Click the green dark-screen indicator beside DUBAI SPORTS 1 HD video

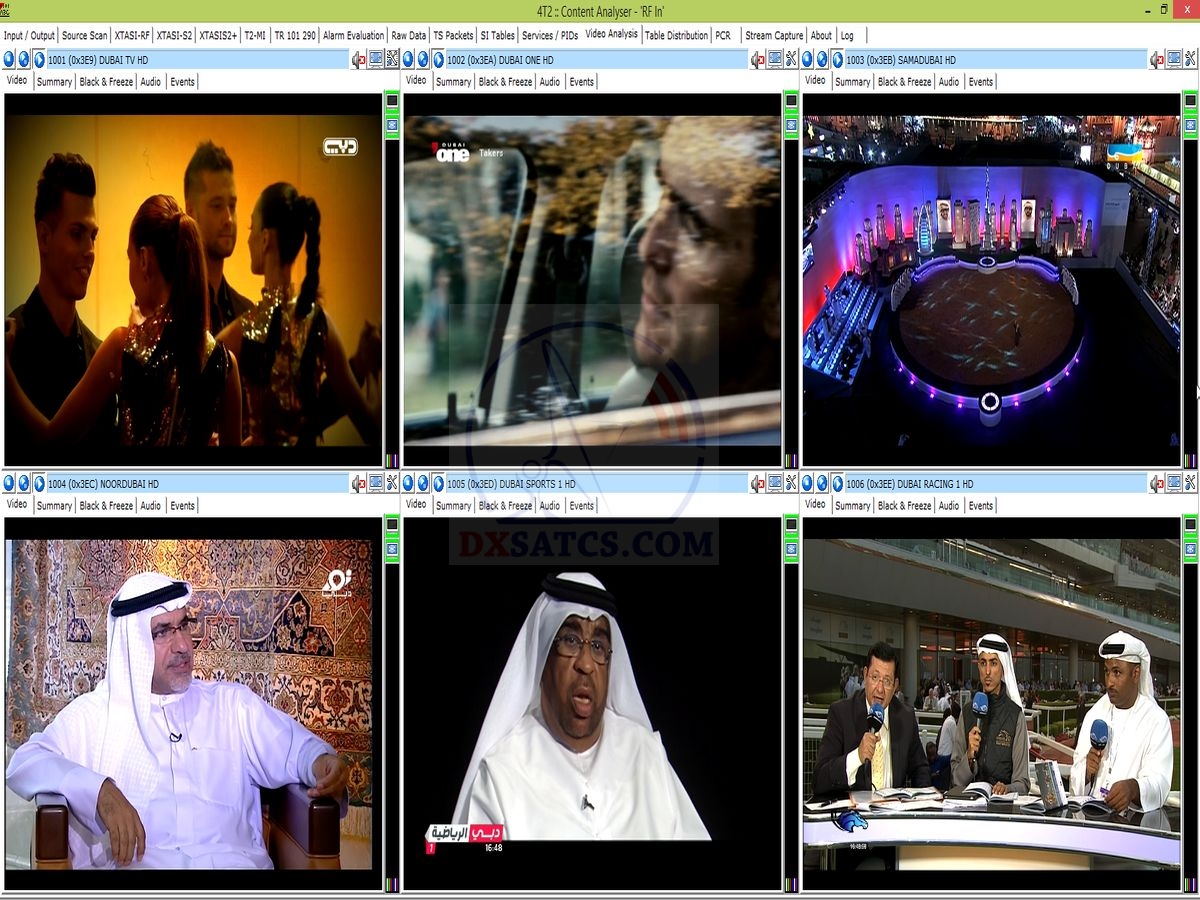tap(791, 526)
